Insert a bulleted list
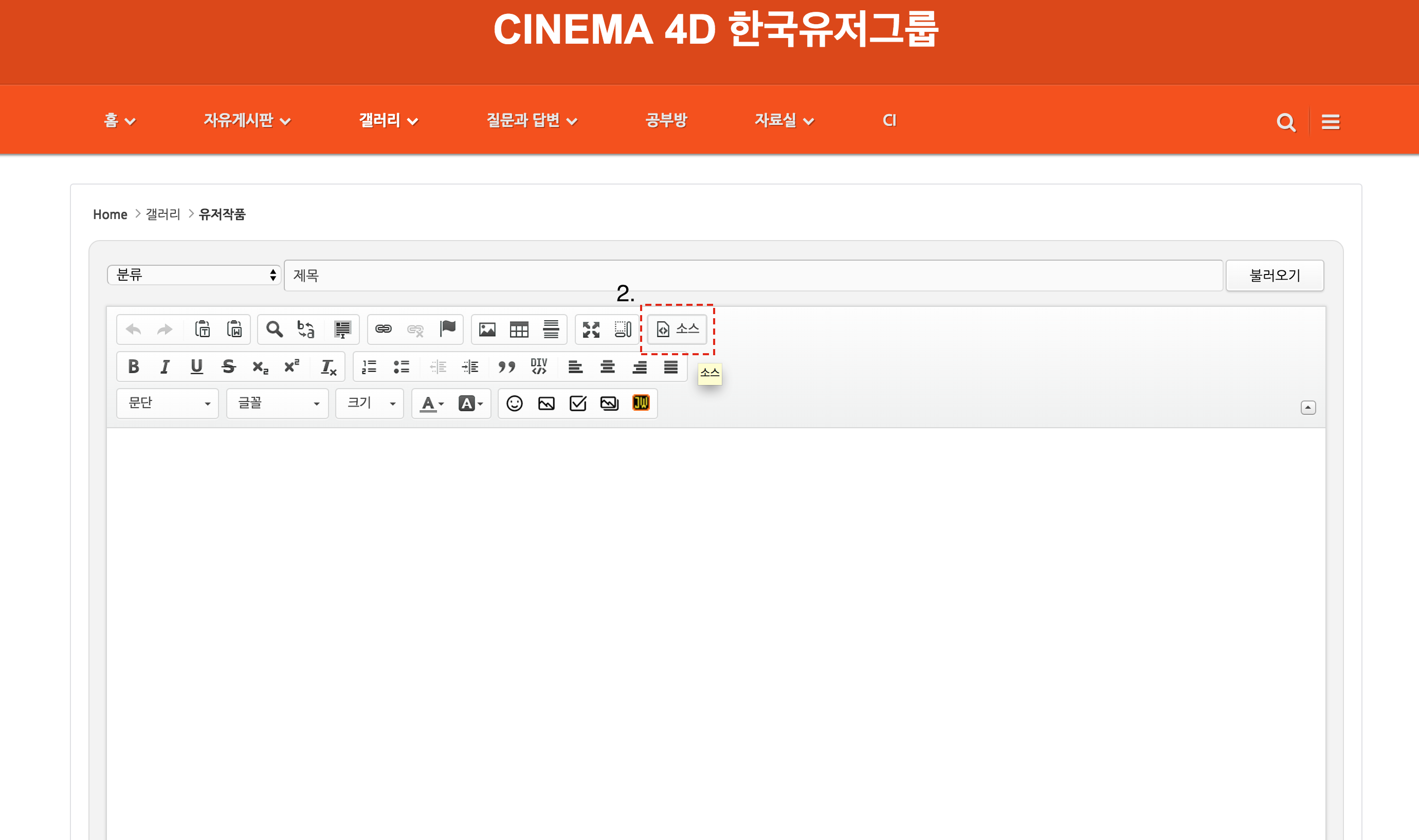The height and width of the screenshot is (840, 1419). [402, 367]
